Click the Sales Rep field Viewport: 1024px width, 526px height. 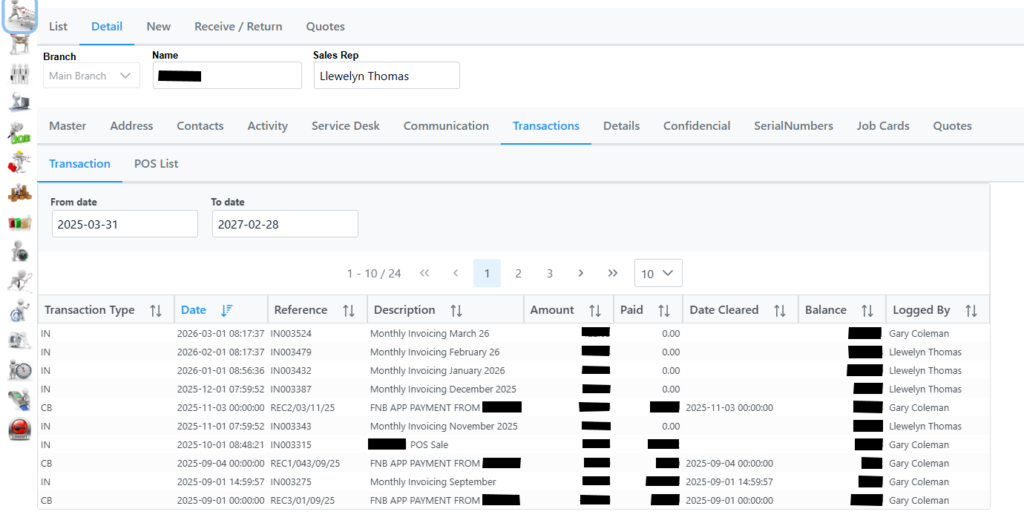[x=386, y=76]
